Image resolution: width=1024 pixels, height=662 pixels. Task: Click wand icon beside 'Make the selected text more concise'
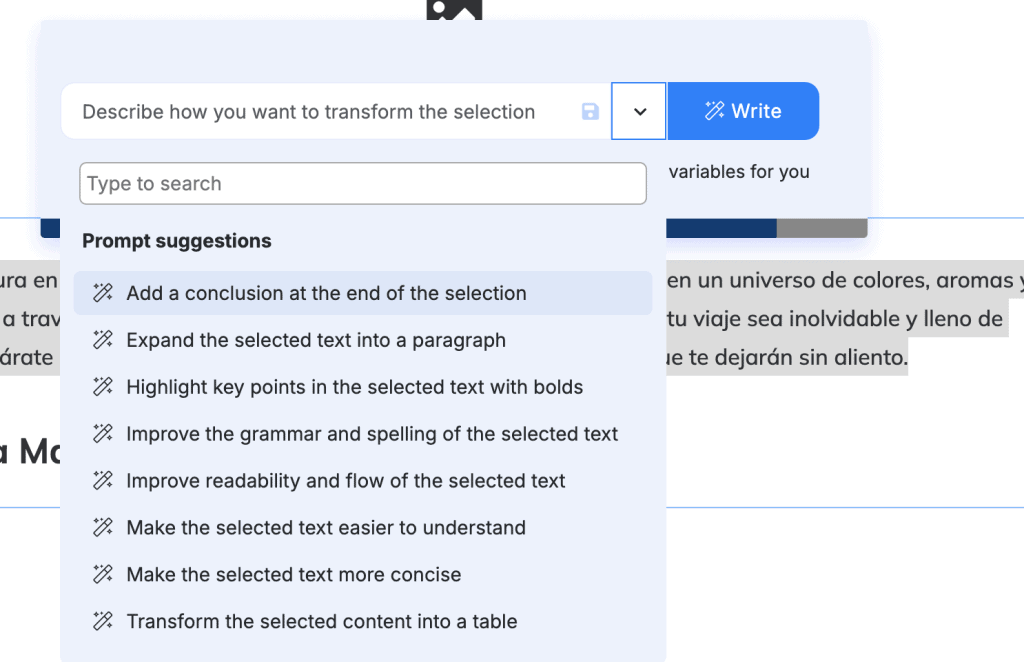coord(103,575)
